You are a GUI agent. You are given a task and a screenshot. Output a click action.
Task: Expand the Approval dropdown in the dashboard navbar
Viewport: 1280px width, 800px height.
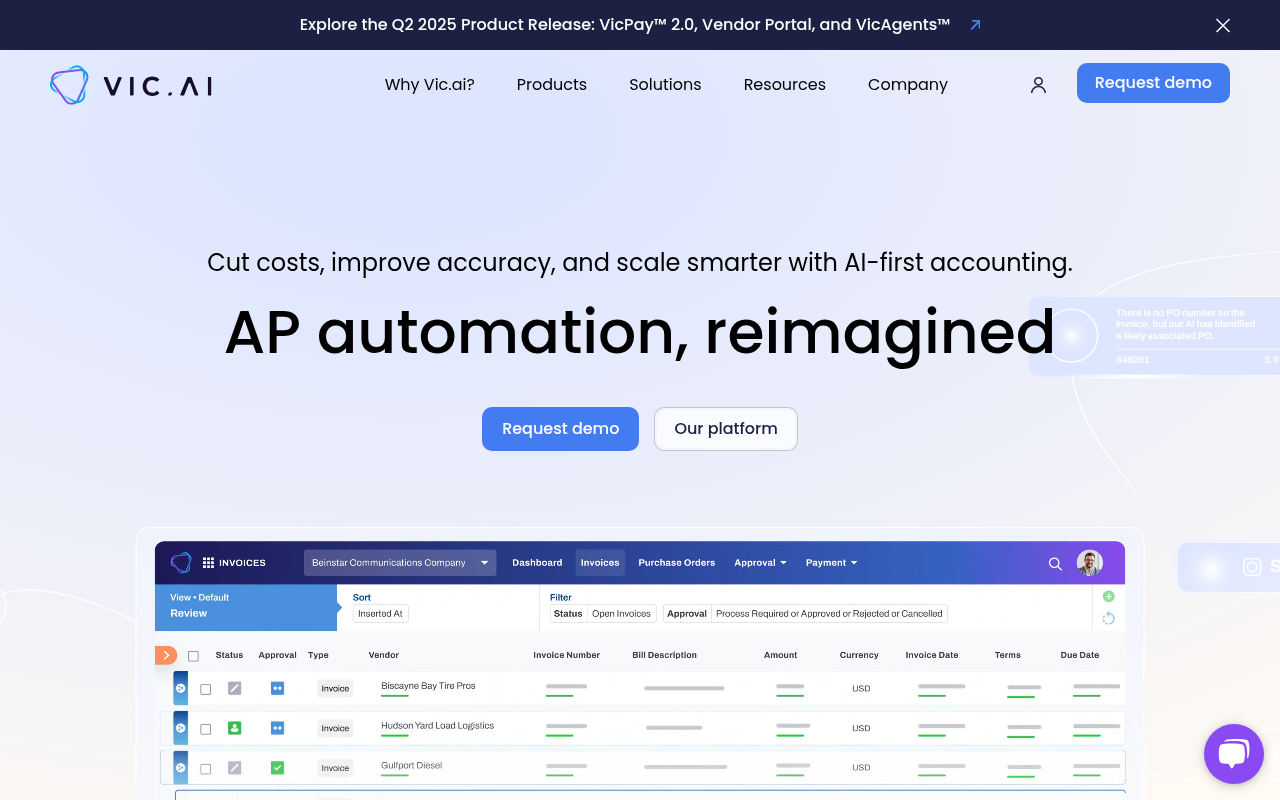(x=760, y=562)
